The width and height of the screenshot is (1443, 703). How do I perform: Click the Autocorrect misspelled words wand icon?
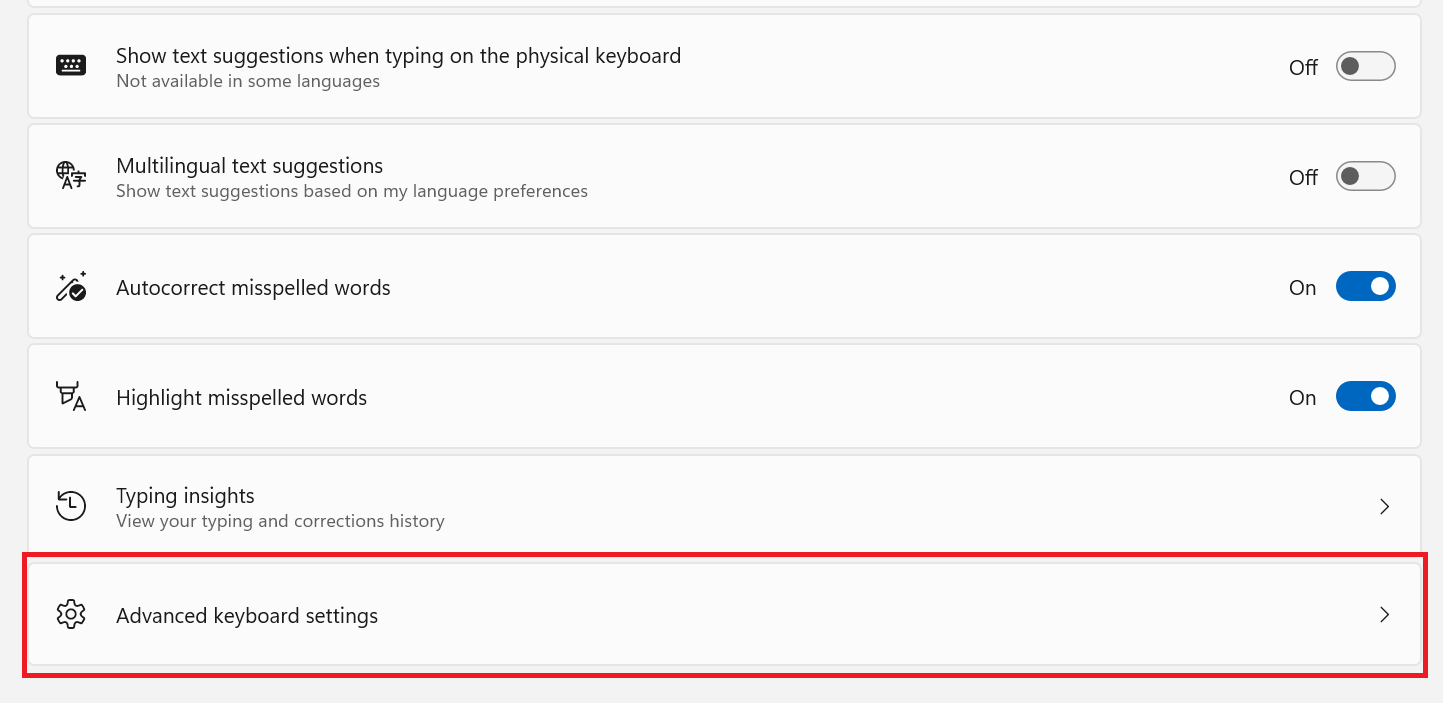[71, 287]
